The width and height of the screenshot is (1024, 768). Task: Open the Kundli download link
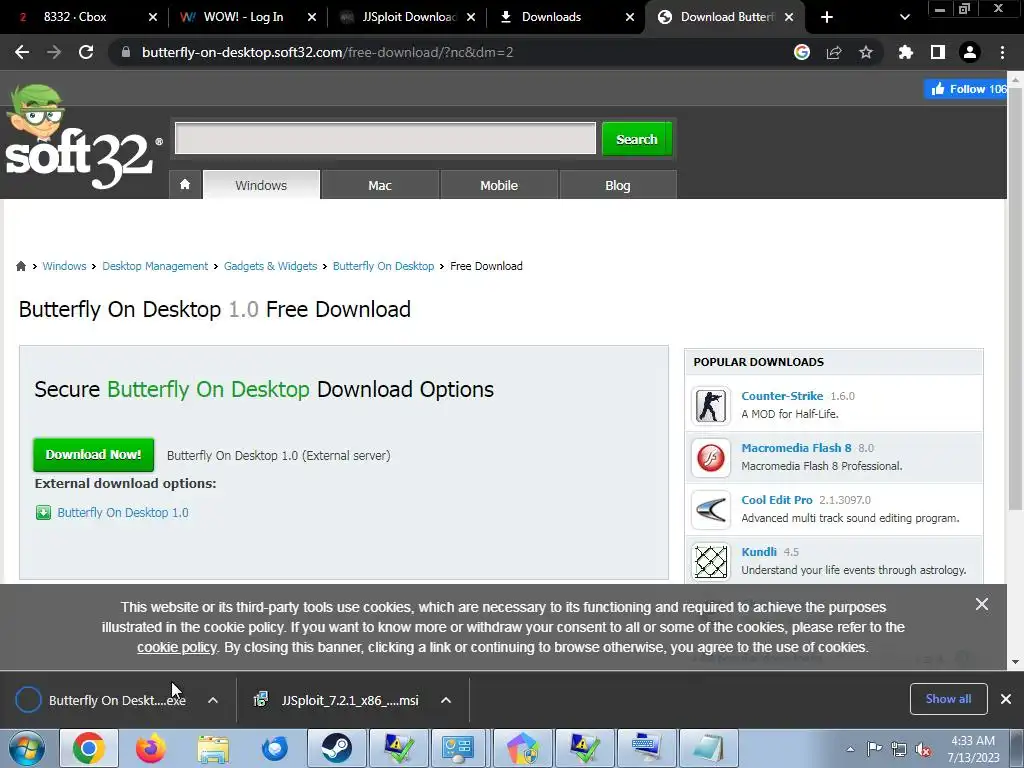point(759,552)
